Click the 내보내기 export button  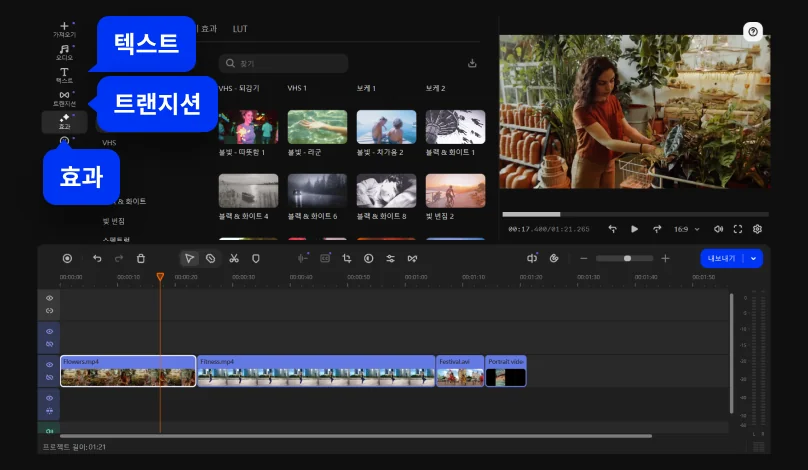point(722,258)
